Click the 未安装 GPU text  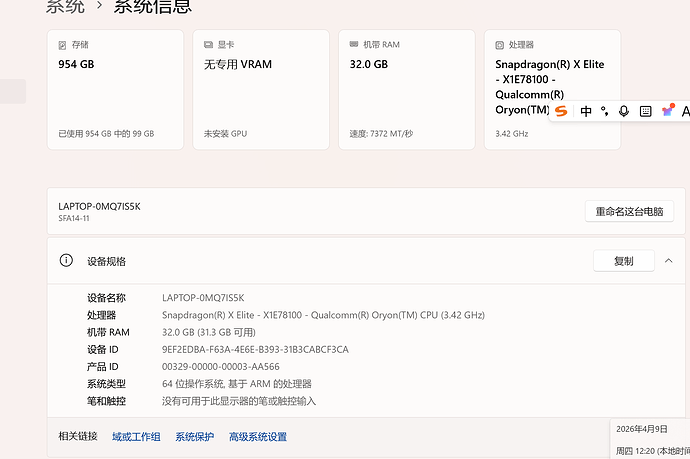tap(225, 134)
